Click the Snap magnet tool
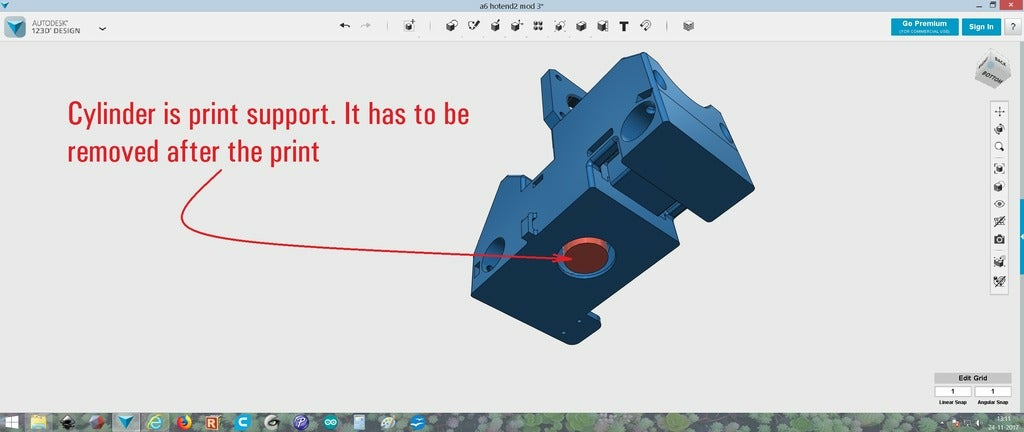 645,27
